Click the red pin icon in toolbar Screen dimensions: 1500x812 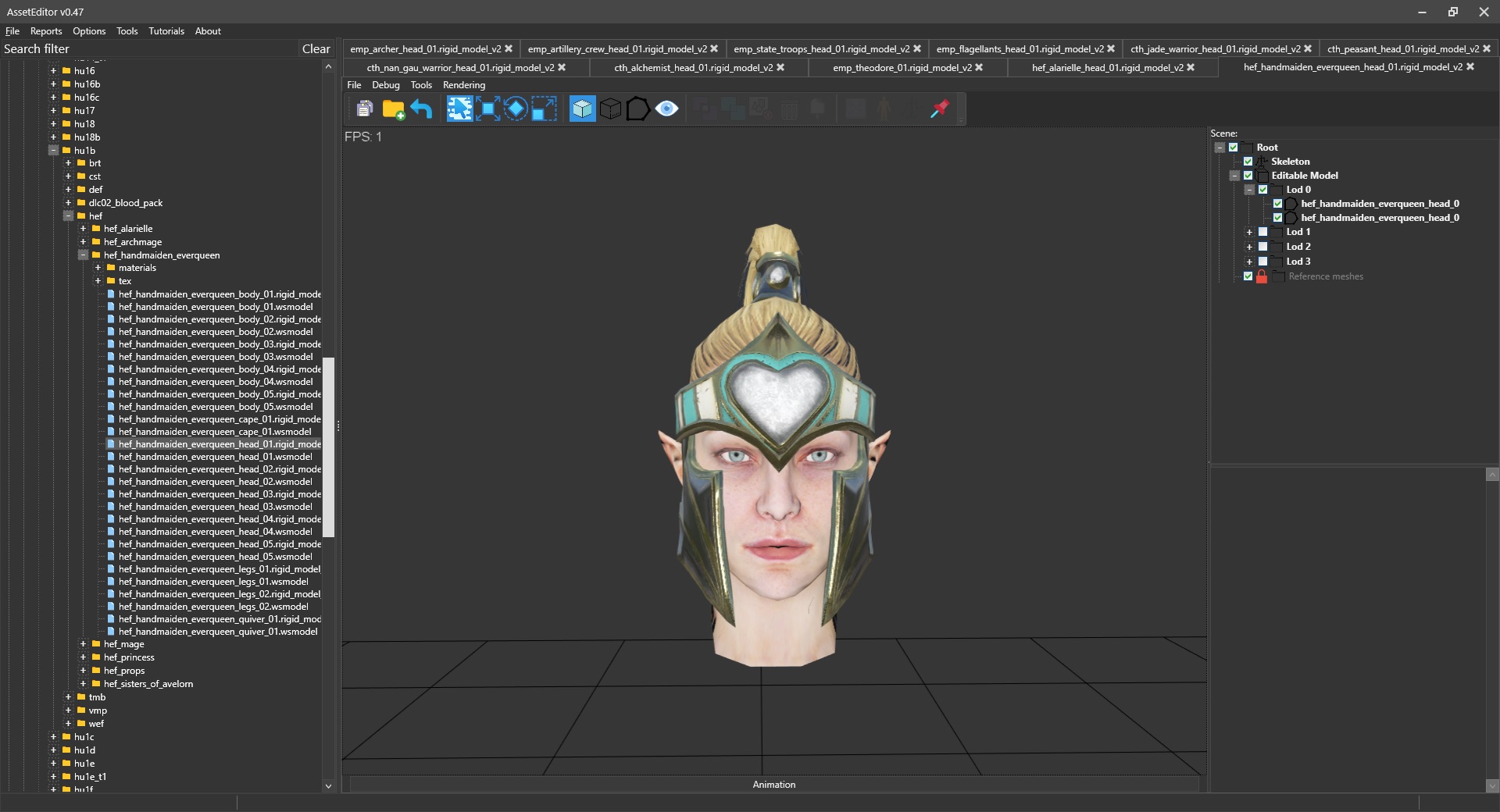click(939, 109)
